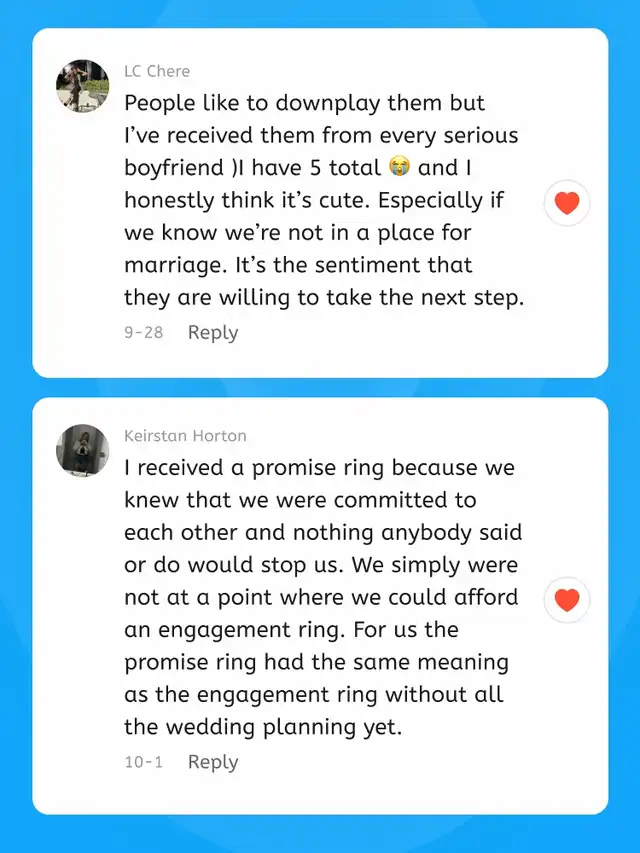Click the 9-28 date stamp

coord(144,332)
